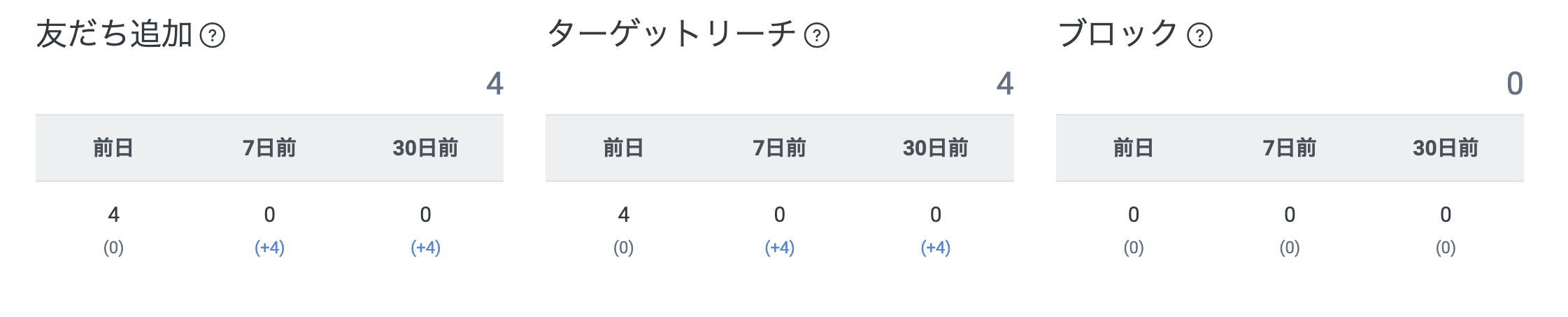Click ブロック total value 0
The width and height of the screenshot is (1568, 317).
coord(1514,84)
